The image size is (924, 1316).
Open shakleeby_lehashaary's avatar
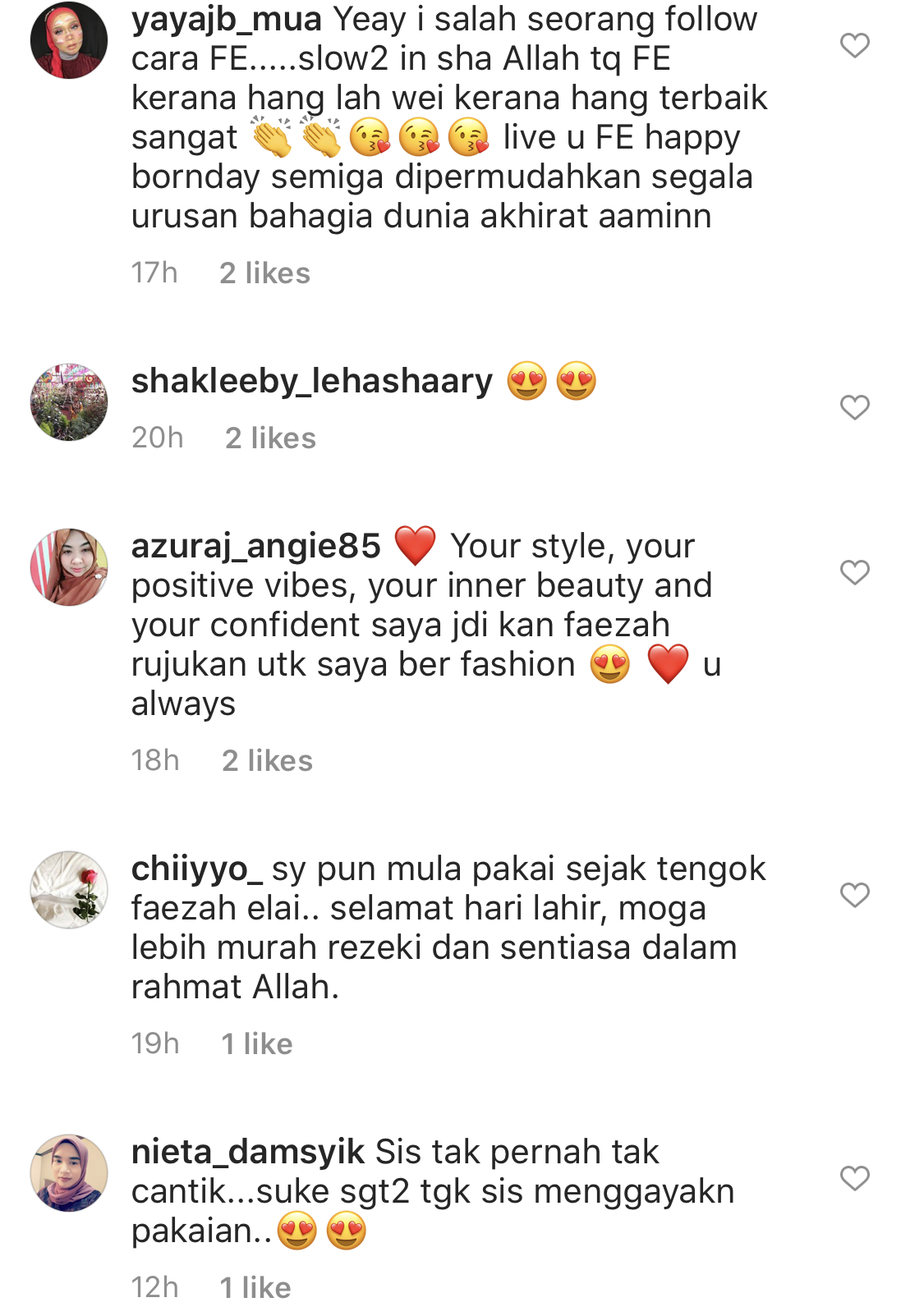coord(69,402)
